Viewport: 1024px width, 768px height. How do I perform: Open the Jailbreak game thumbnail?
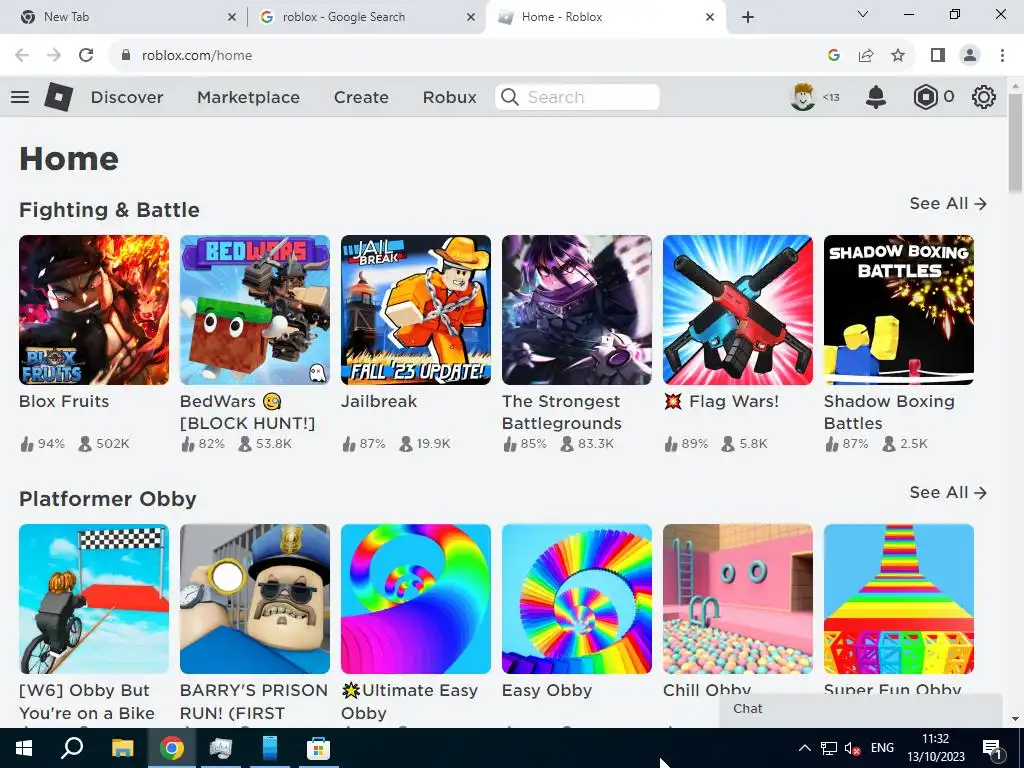point(416,310)
